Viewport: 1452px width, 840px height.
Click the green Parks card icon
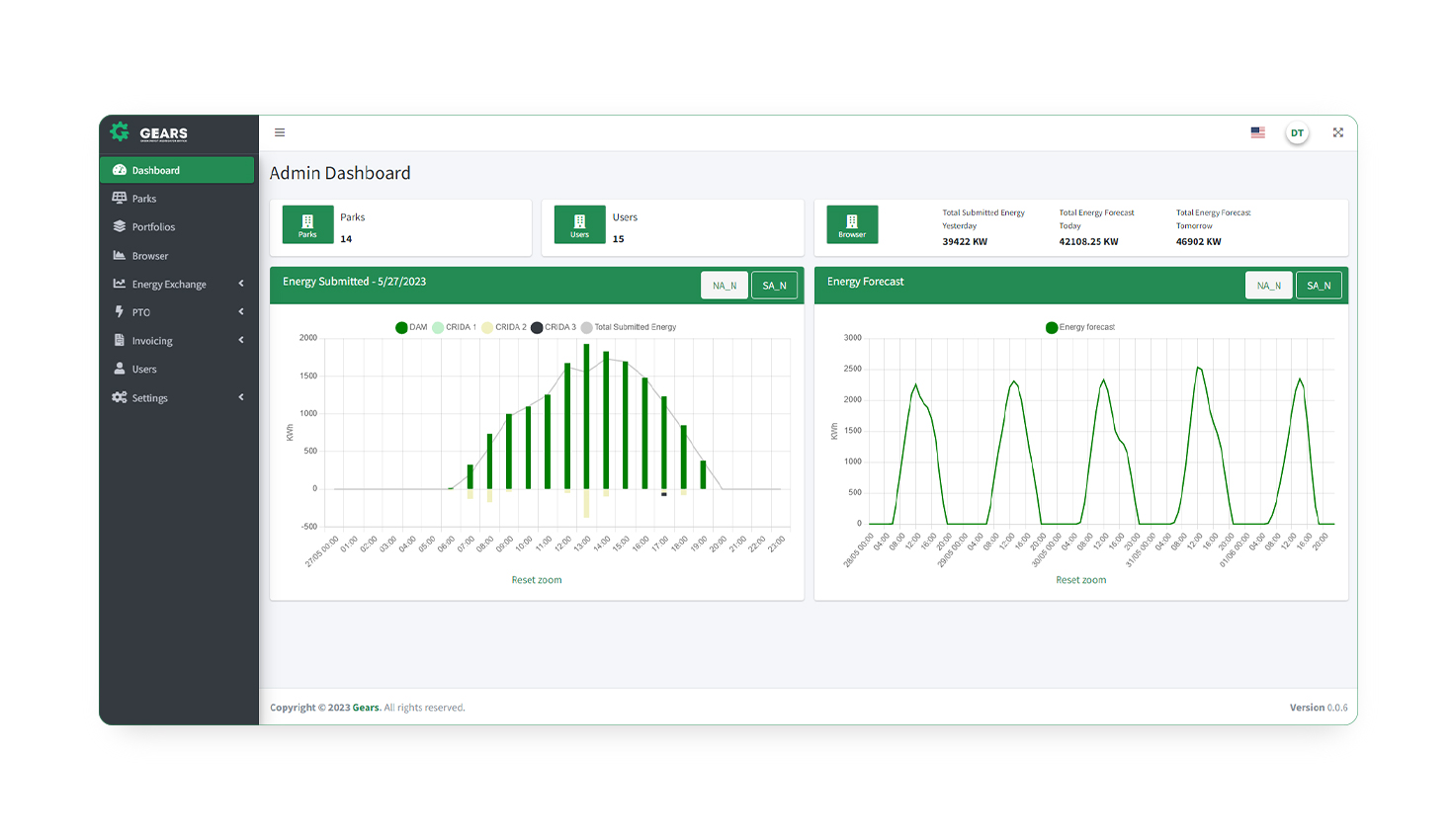[307, 224]
